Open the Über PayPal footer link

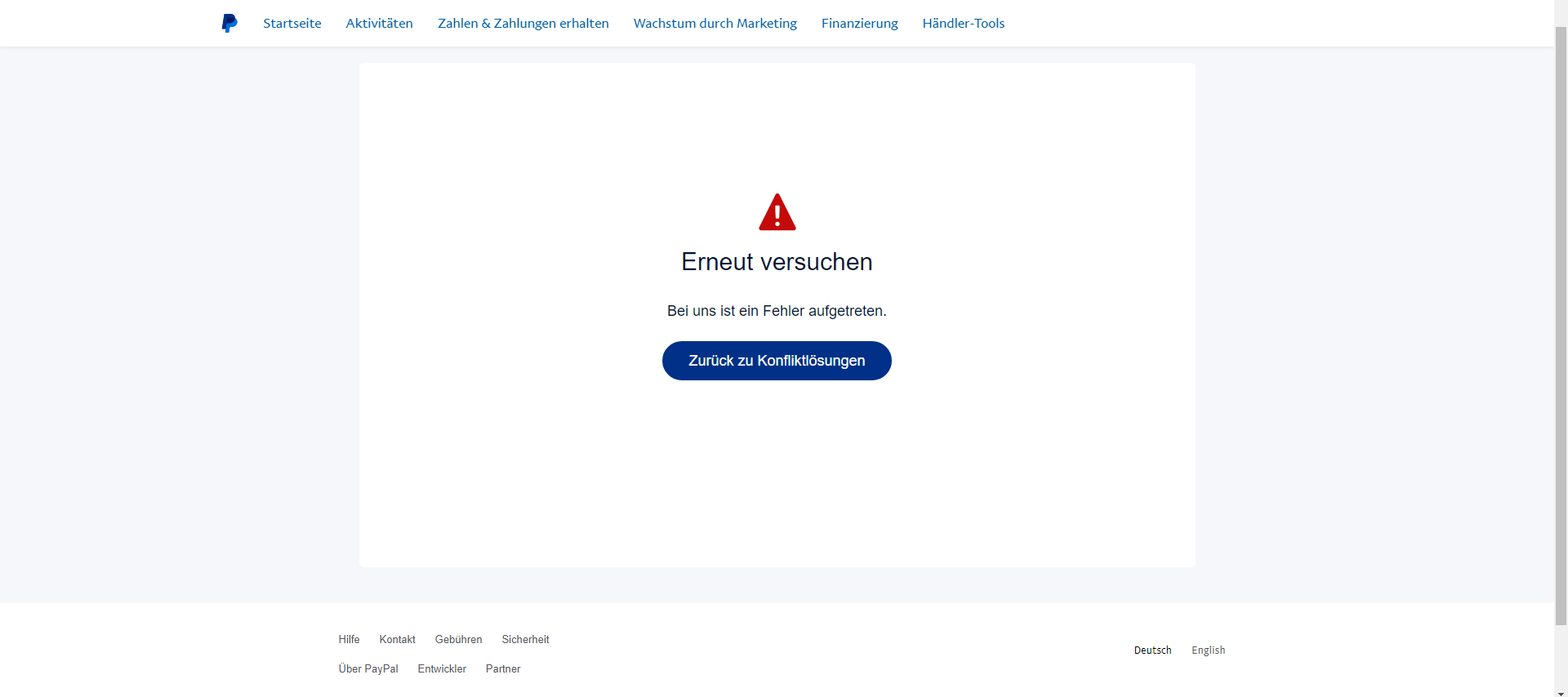coord(368,668)
